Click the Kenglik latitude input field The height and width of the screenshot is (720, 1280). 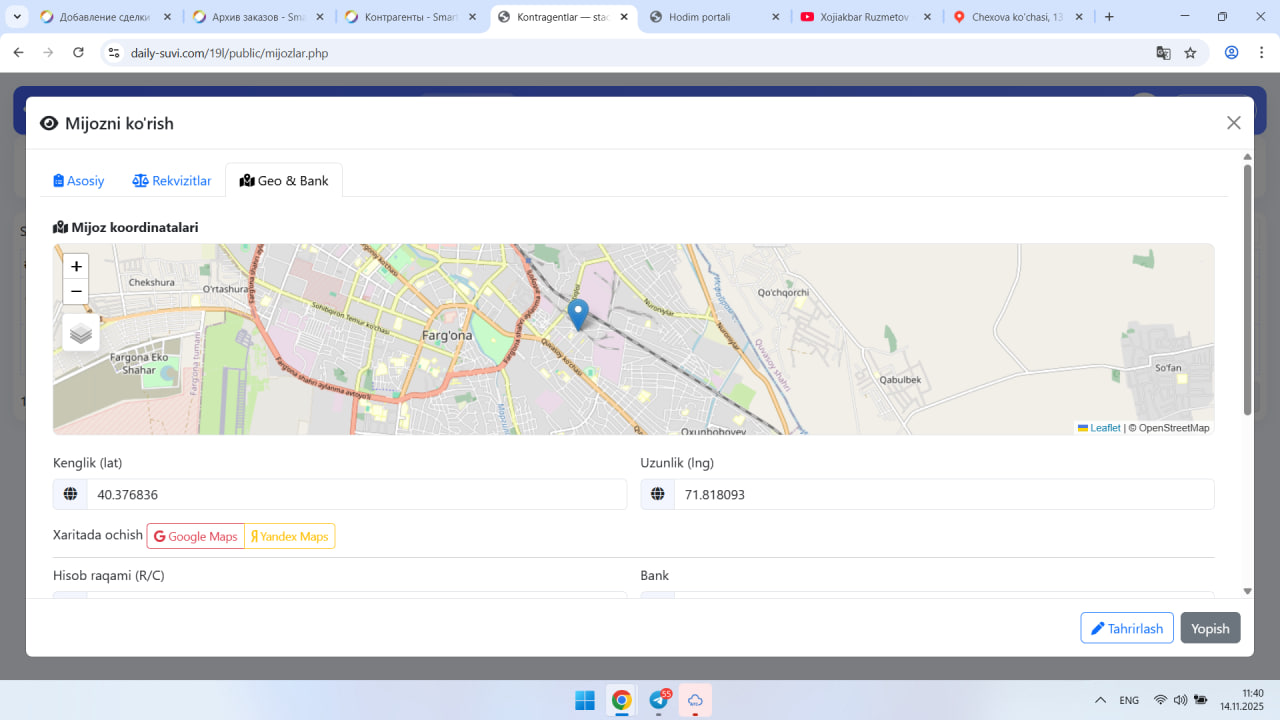click(356, 495)
